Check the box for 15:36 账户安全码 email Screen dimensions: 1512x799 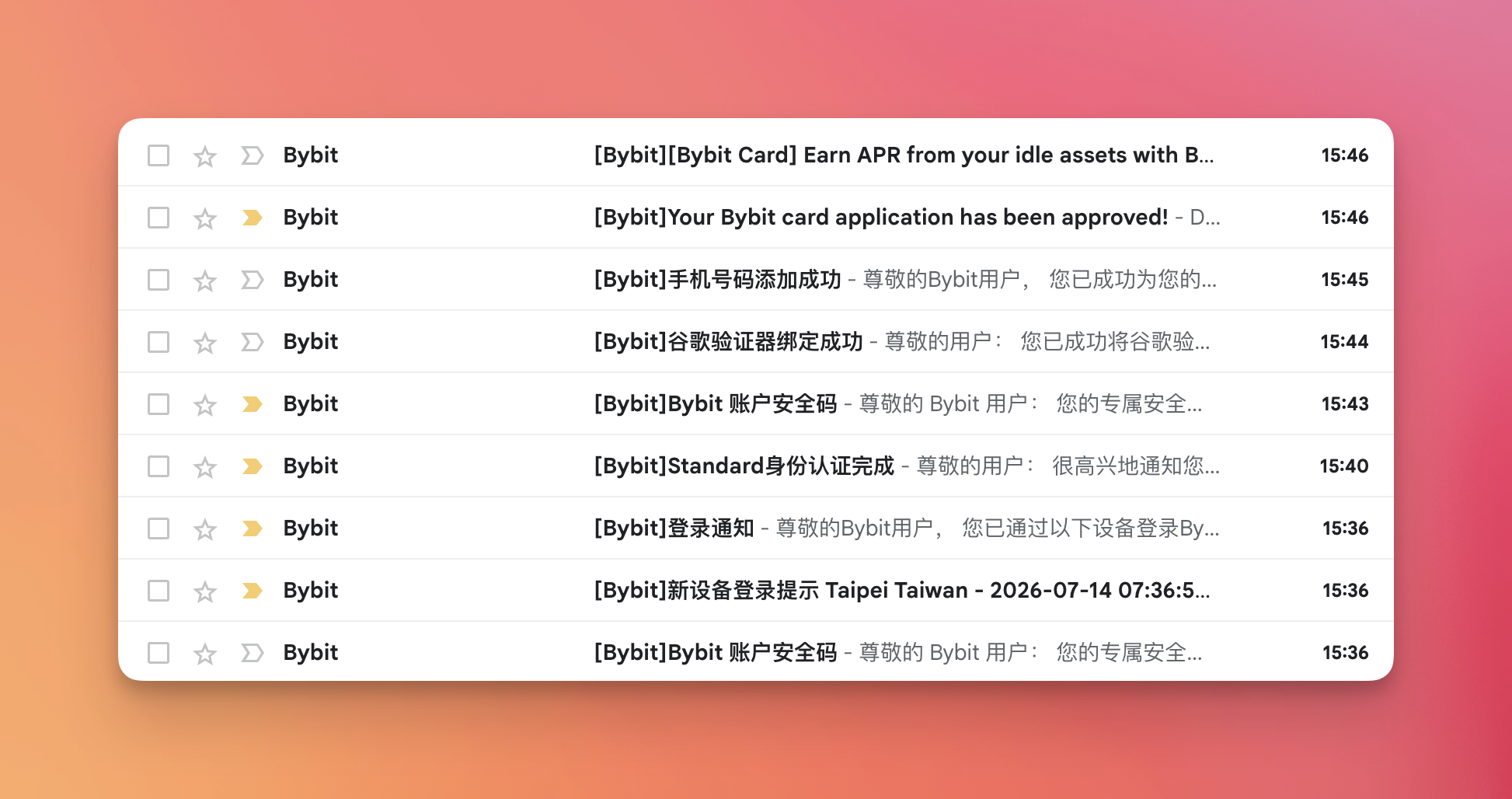(x=159, y=653)
